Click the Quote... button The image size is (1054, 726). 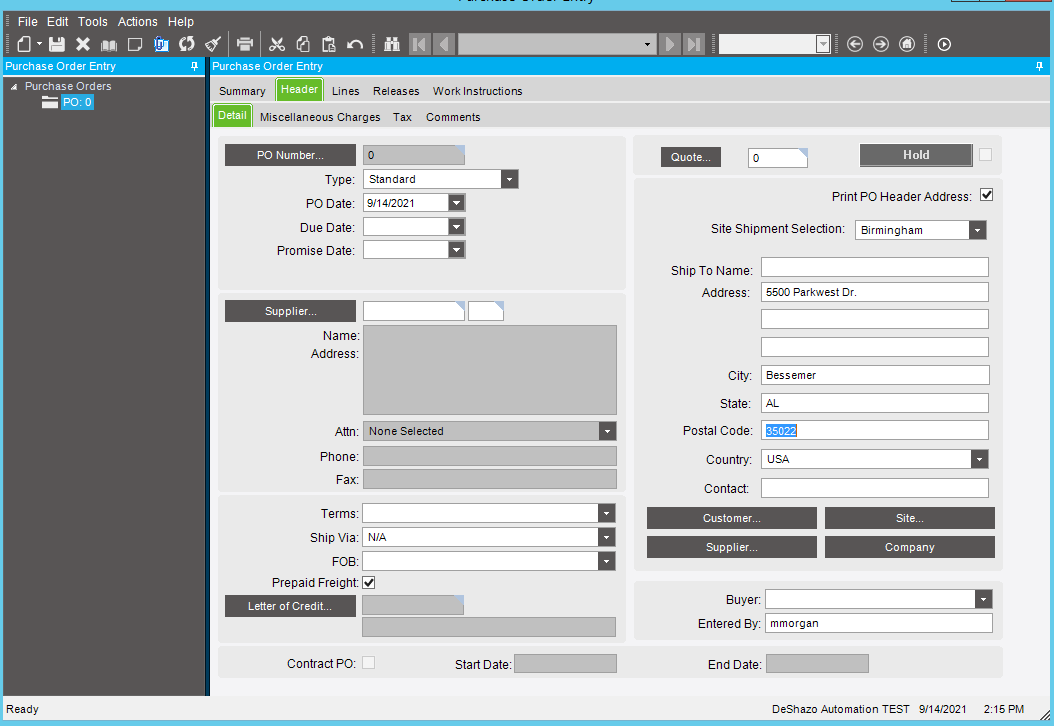[x=691, y=157]
